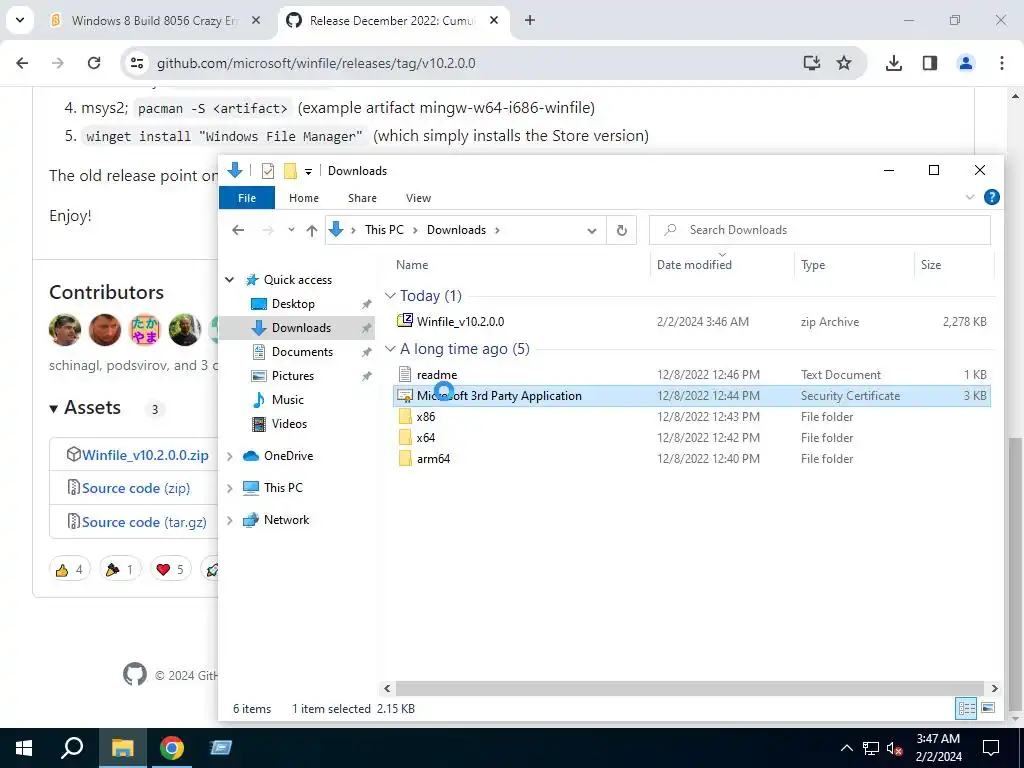Viewport: 1024px width, 768px height.
Task: Expand Network tree node
Action: pos(230,520)
